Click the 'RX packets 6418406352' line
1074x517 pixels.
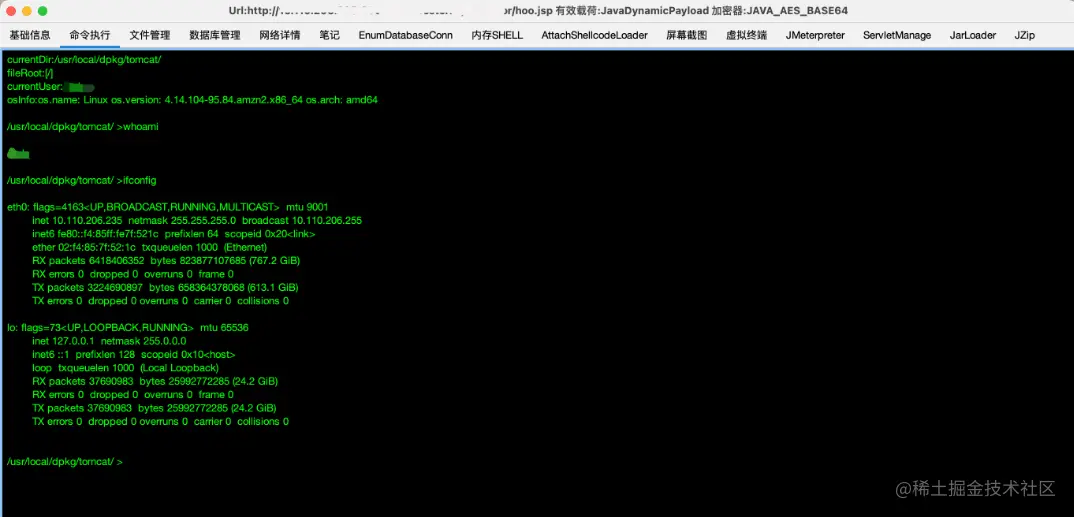point(166,261)
